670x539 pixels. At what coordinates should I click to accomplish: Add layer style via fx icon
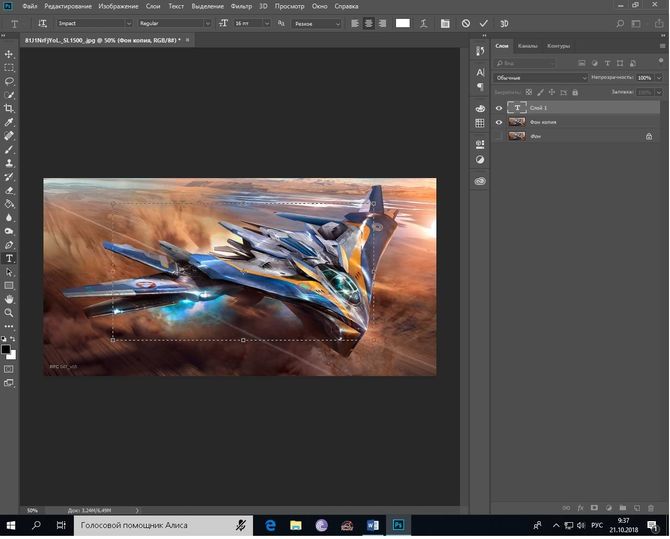580,508
